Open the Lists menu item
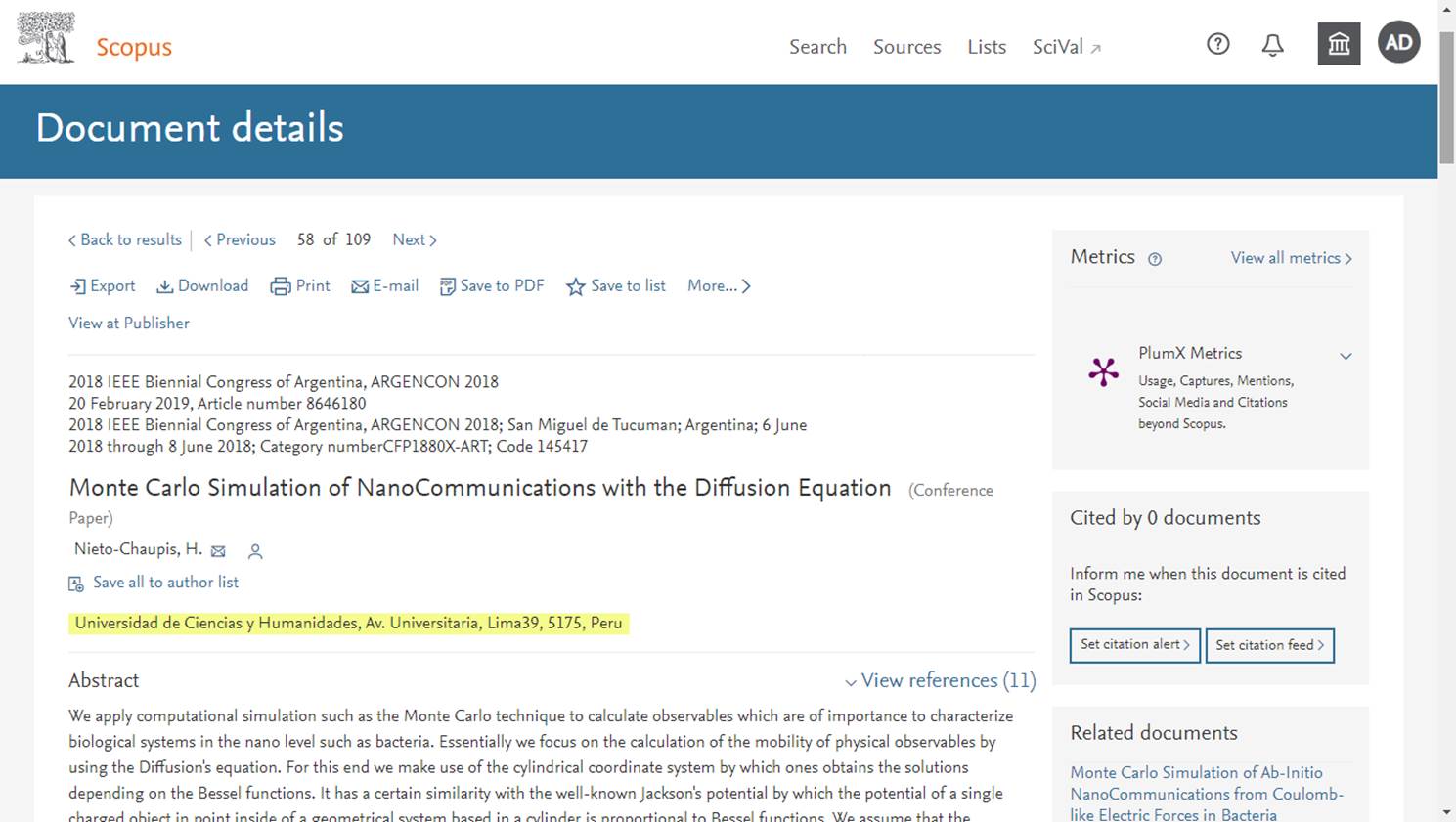 (x=987, y=47)
